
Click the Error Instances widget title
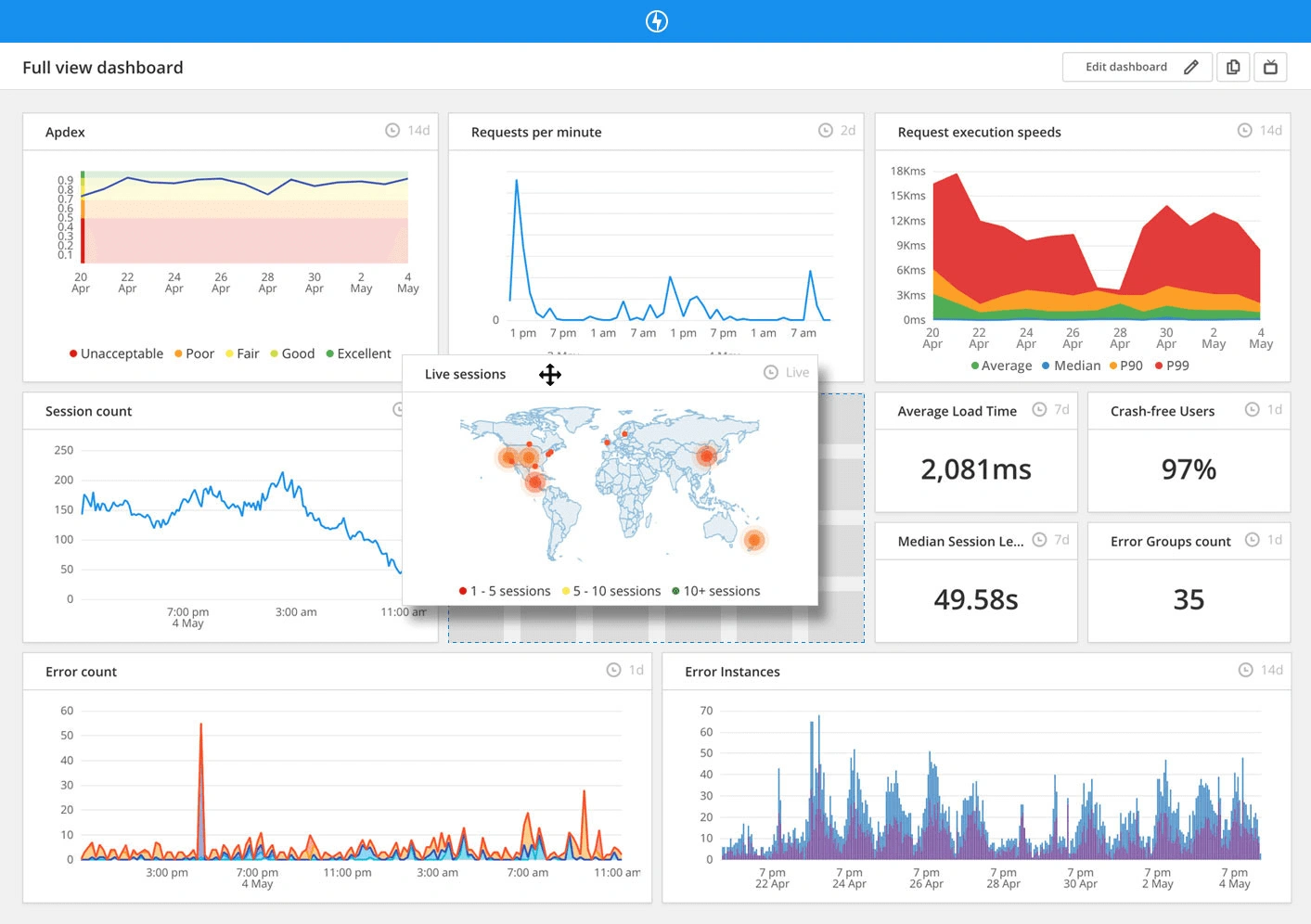coord(732,673)
